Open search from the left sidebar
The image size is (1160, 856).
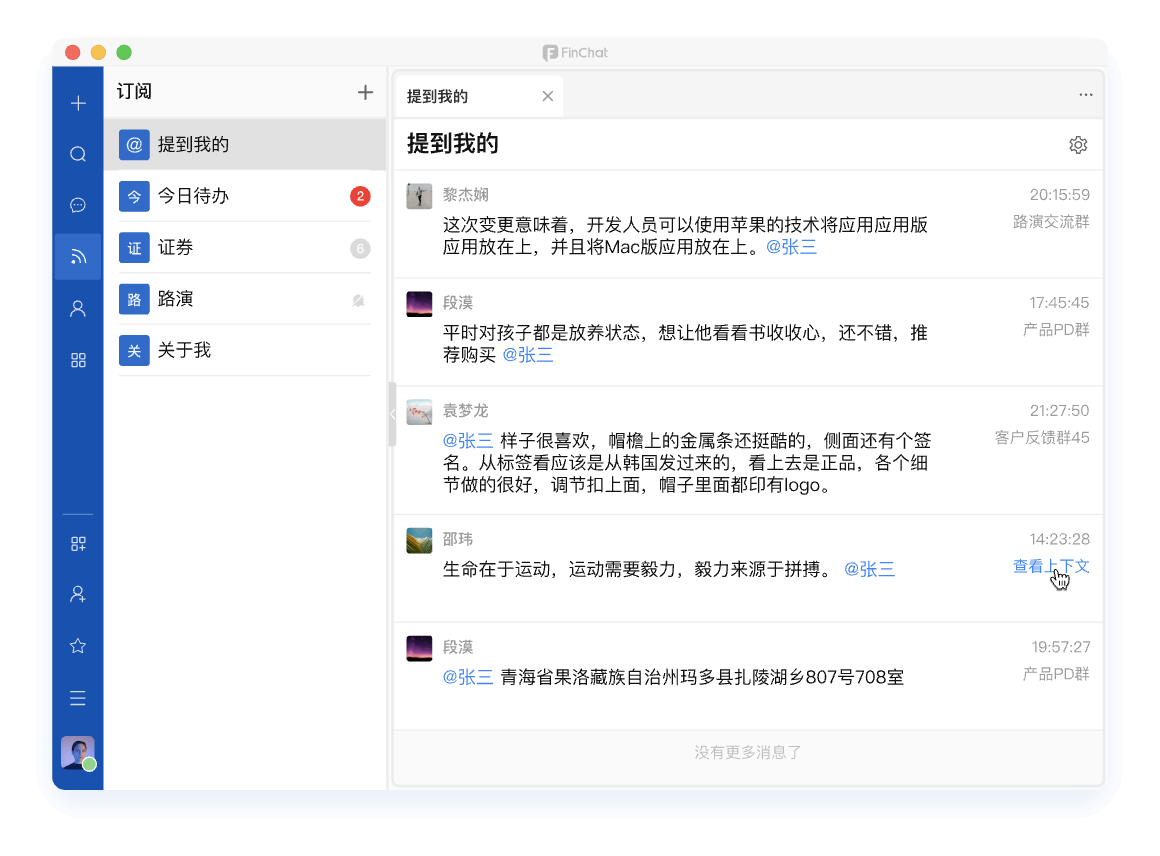click(78, 154)
